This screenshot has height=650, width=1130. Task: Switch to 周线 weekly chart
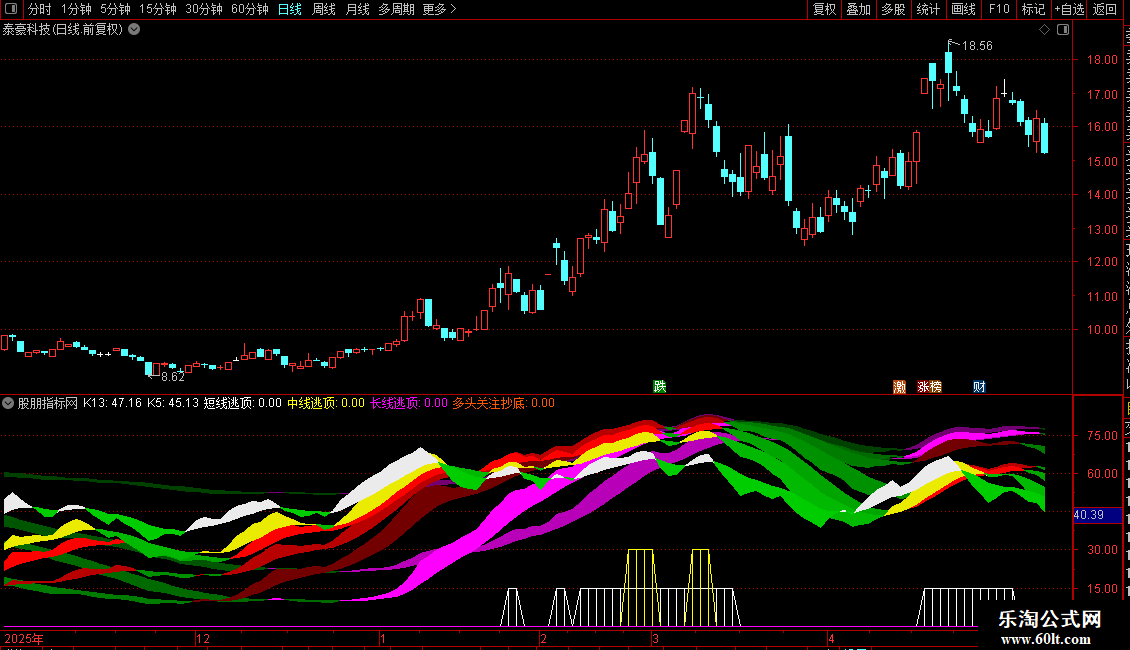pyautogui.click(x=324, y=9)
